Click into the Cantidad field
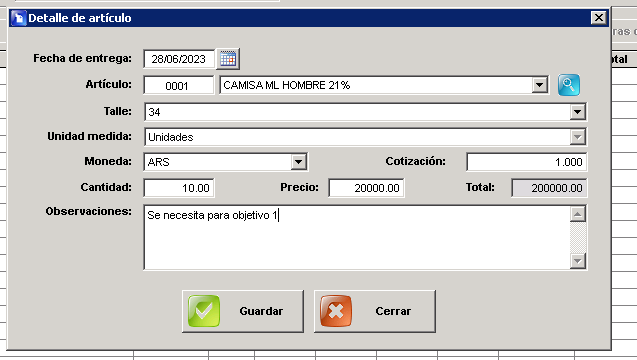The height and width of the screenshot is (360, 637). 179,188
